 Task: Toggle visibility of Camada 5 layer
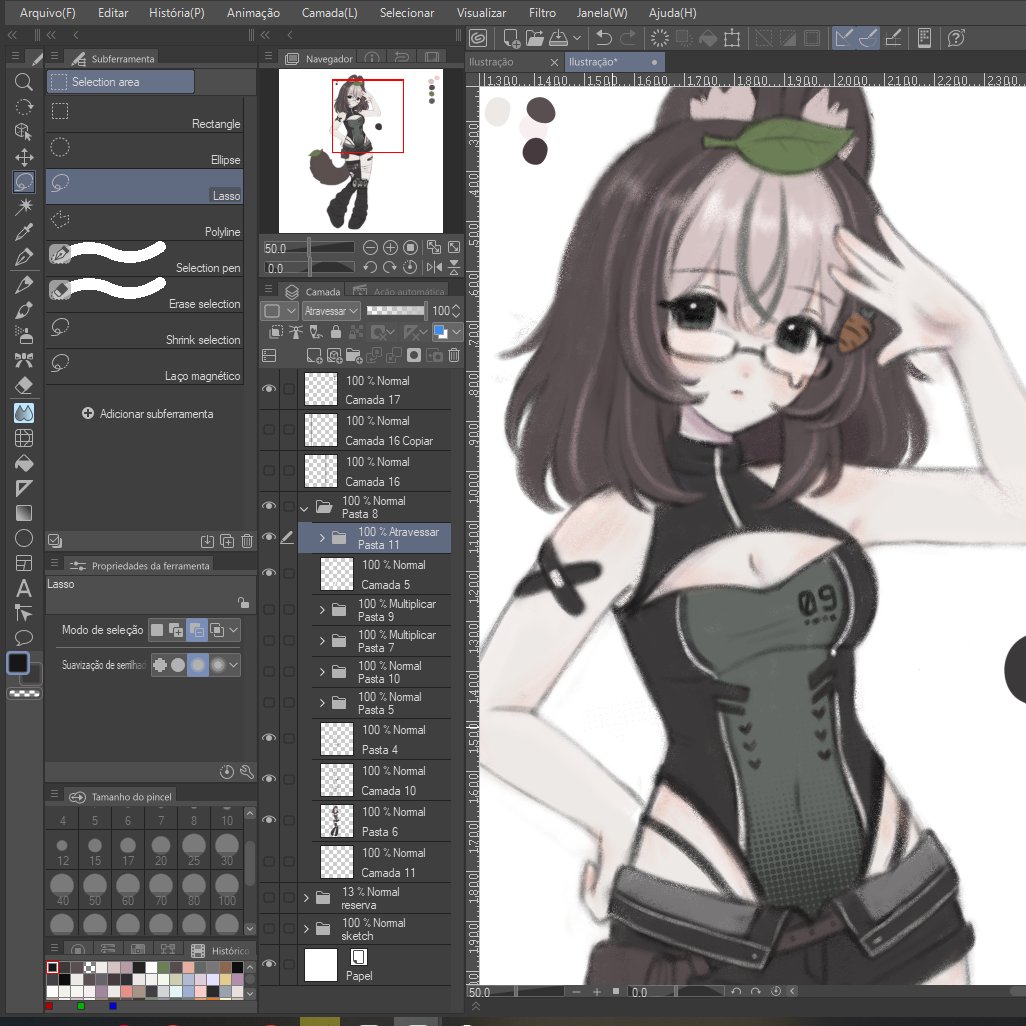click(269, 573)
